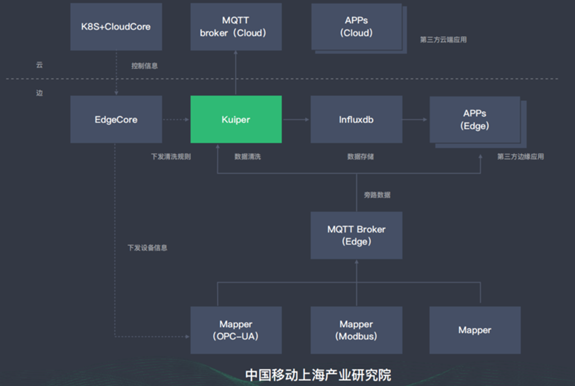Screen dimensions: 575x386
Task: Select the MQTT Broker (Edge) box
Action: 356,235
